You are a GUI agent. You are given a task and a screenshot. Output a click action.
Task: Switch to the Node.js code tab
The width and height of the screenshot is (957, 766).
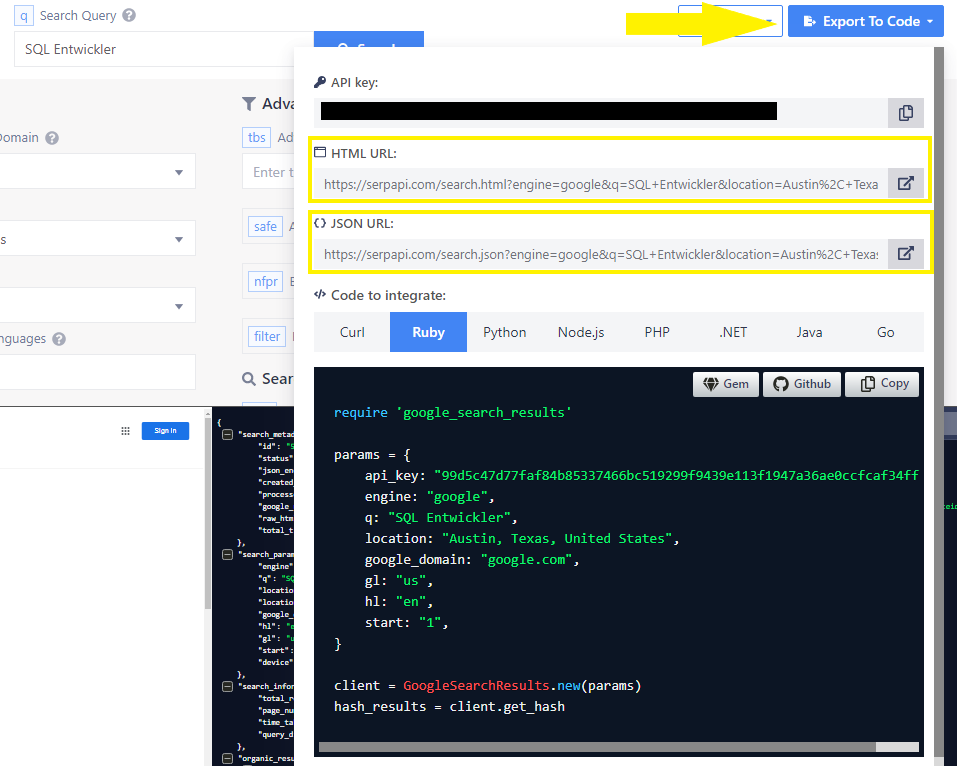[x=581, y=332]
